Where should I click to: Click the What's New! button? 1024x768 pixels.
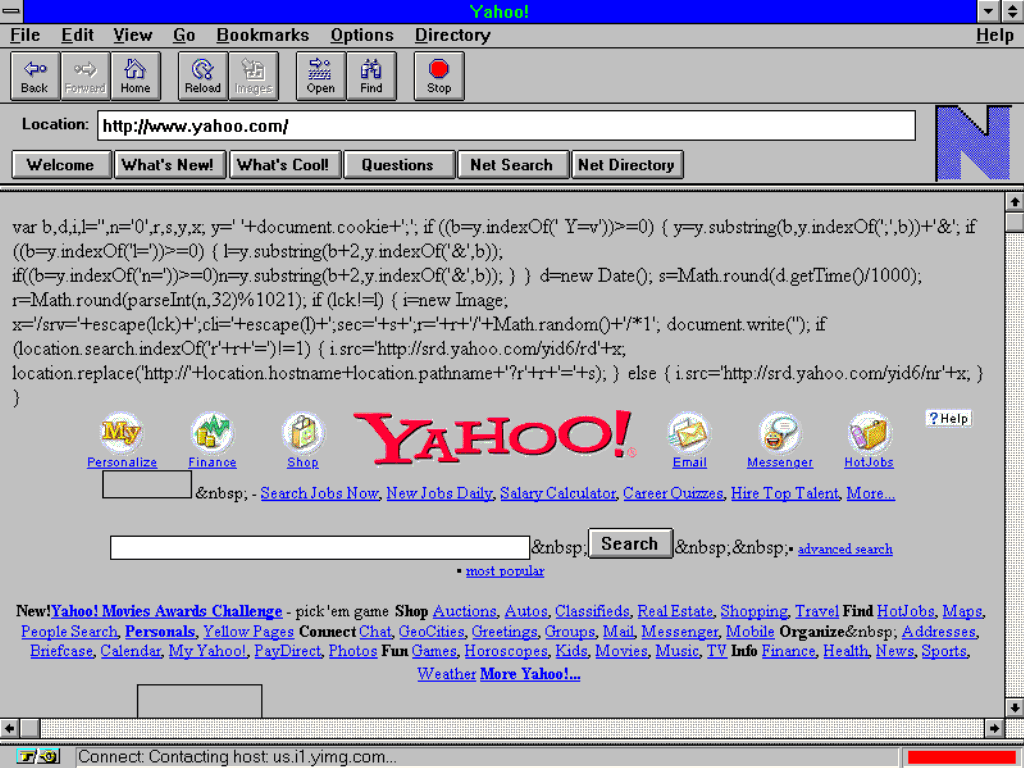170,165
